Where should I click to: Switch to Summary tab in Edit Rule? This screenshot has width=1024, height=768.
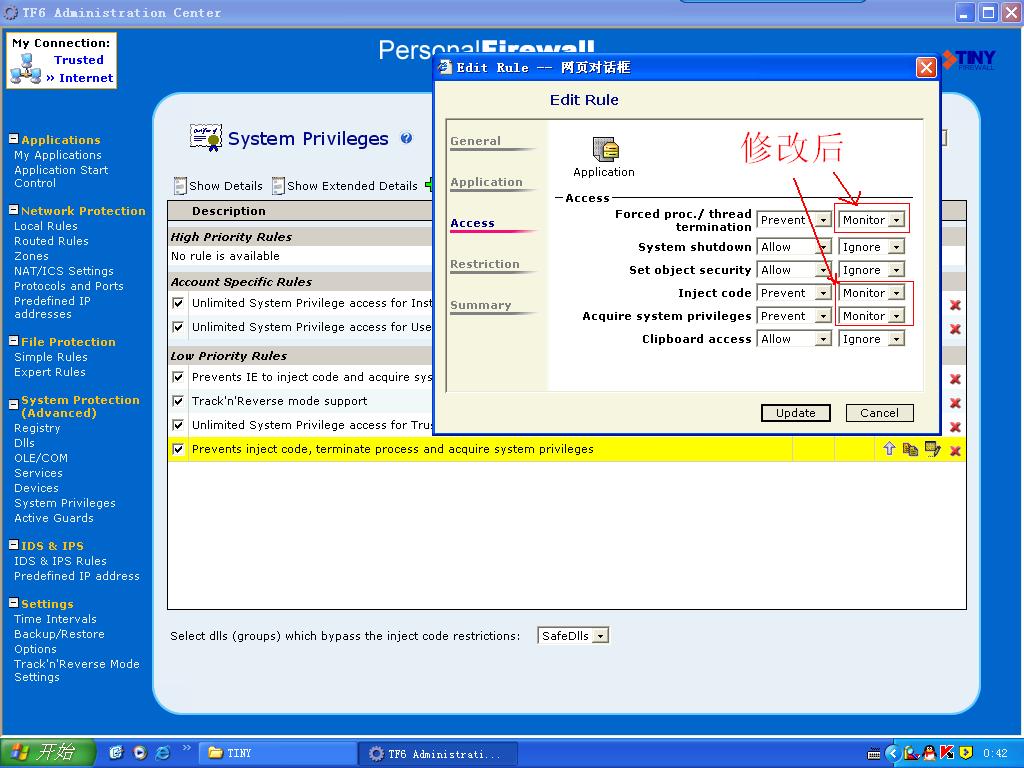pos(481,305)
